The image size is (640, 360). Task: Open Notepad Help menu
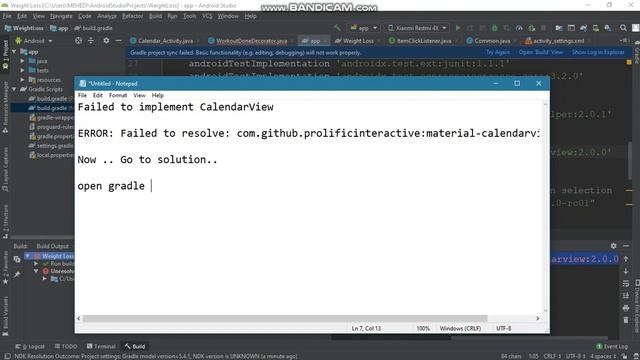point(158,95)
